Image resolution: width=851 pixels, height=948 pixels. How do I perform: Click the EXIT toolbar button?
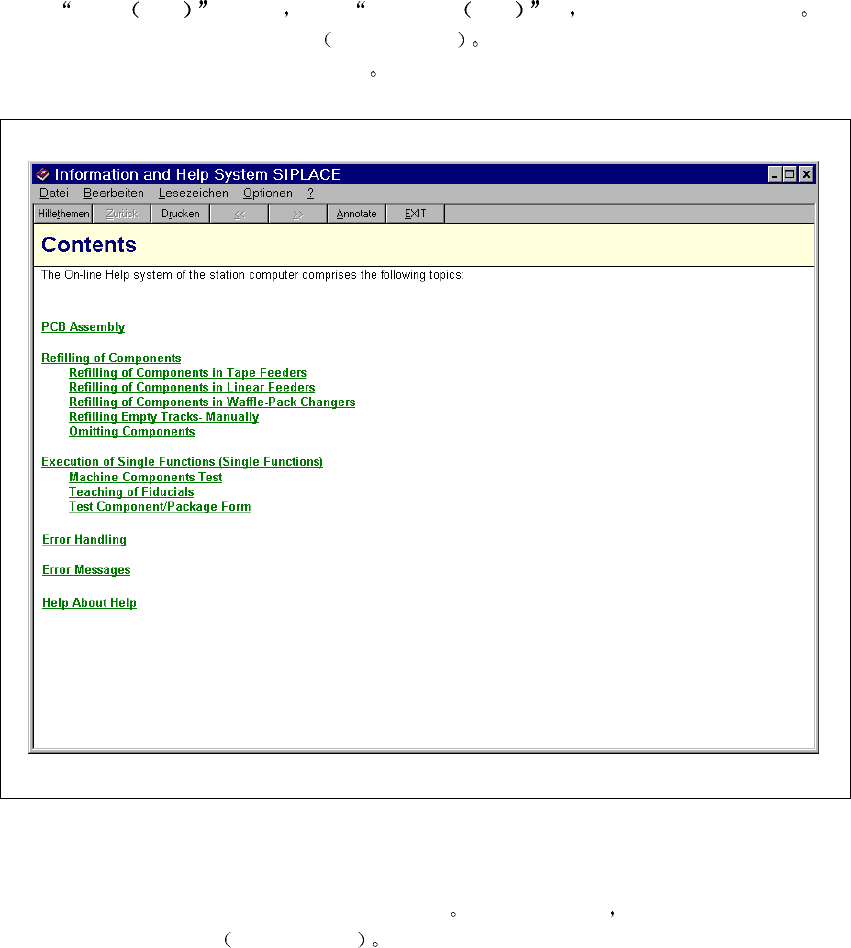pos(415,213)
